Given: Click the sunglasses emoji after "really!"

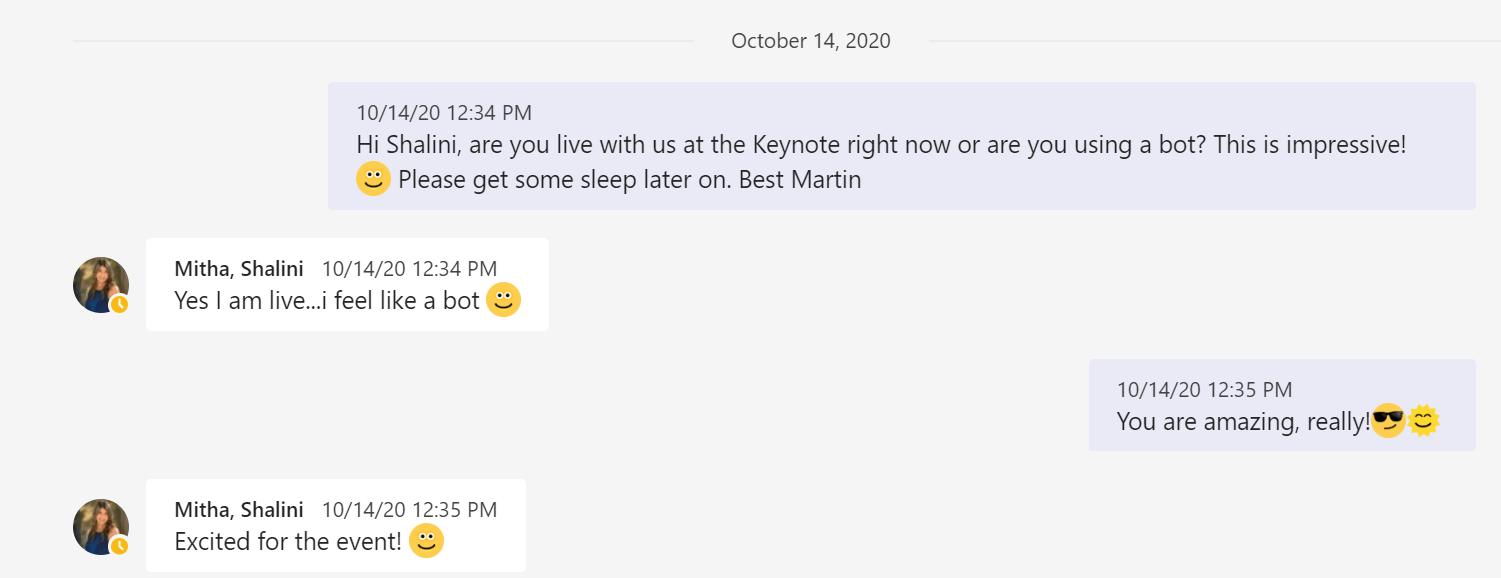Looking at the screenshot, I should (1388, 421).
